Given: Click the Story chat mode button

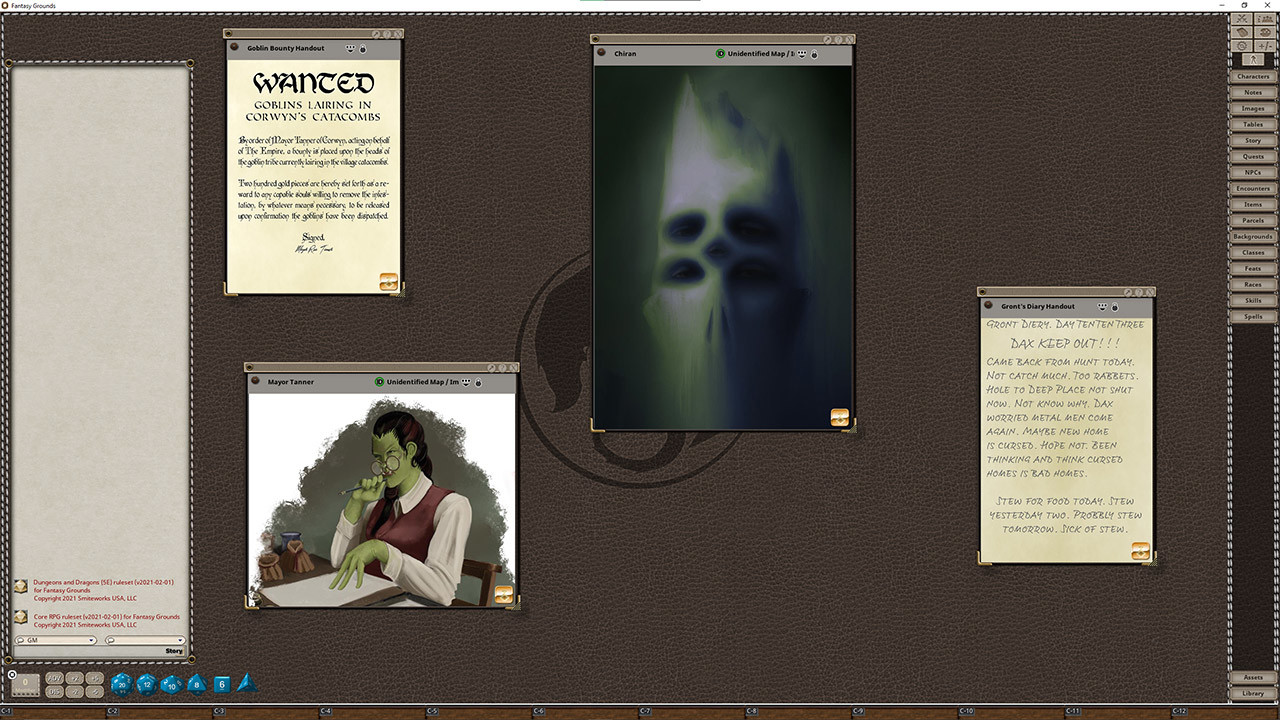Looking at the screenshot, I should (174, 651).
